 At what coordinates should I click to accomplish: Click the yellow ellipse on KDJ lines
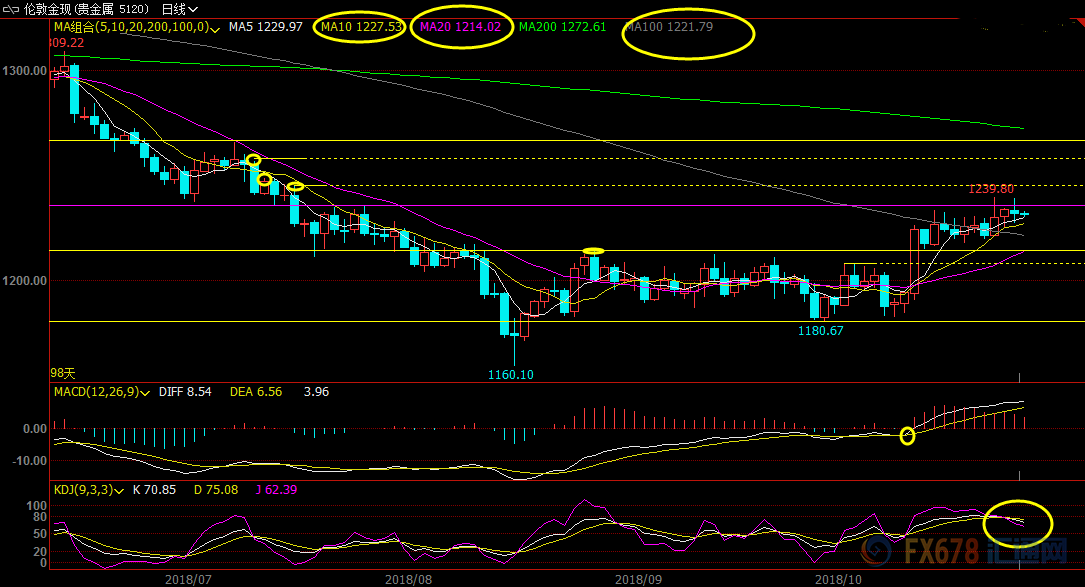[1018, 520]
